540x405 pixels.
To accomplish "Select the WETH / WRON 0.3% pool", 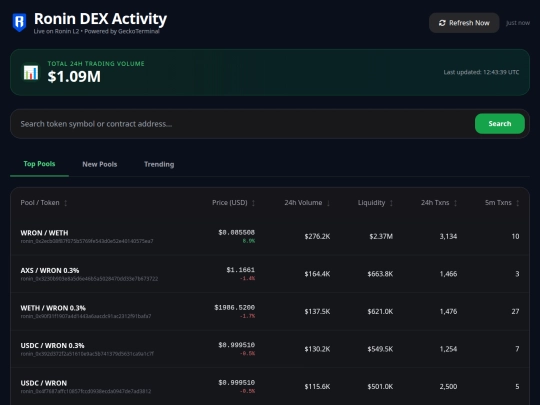I will pos(270,311).
